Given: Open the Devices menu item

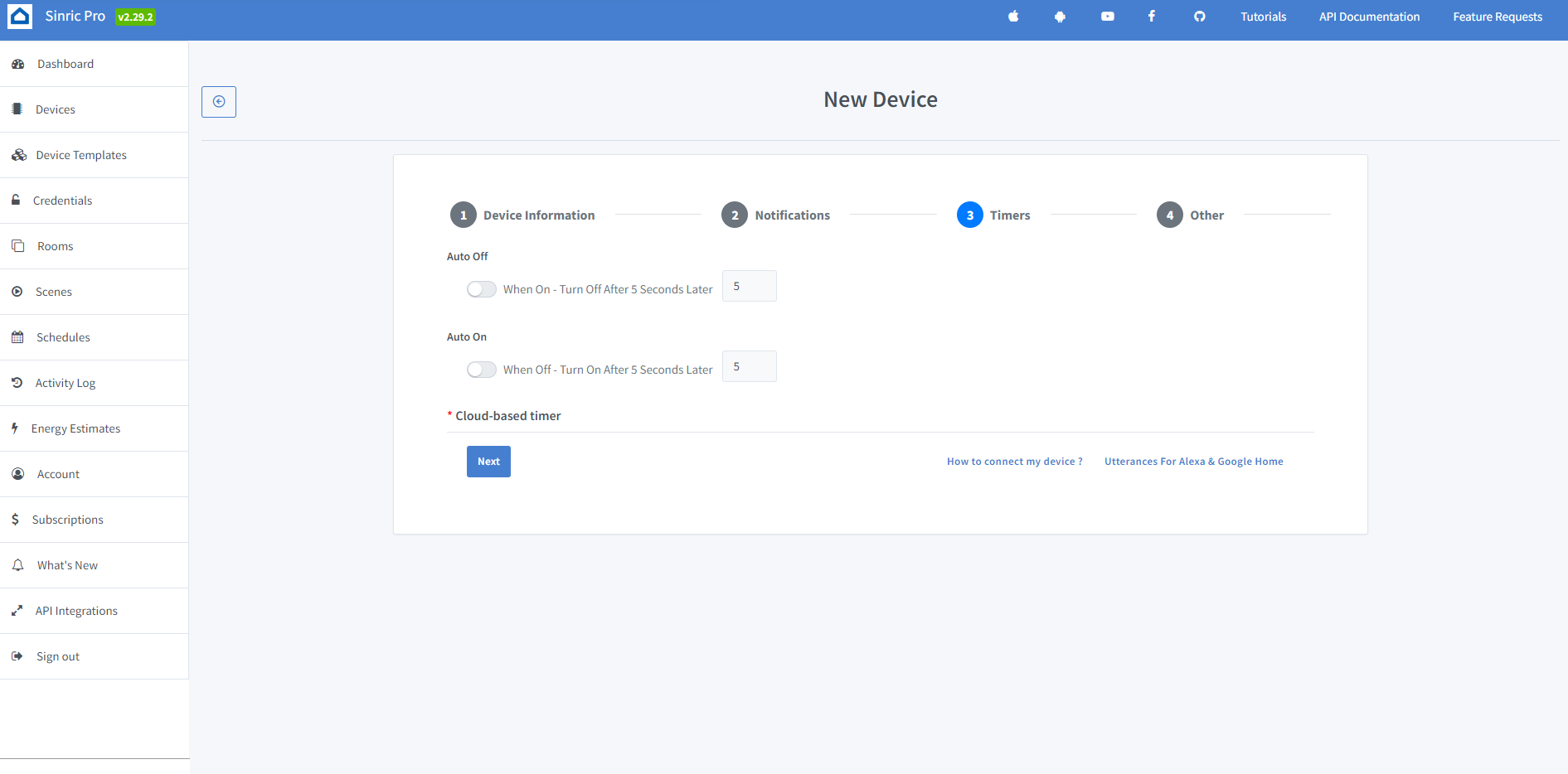Looking at the screenshot, I should point(95,109).
